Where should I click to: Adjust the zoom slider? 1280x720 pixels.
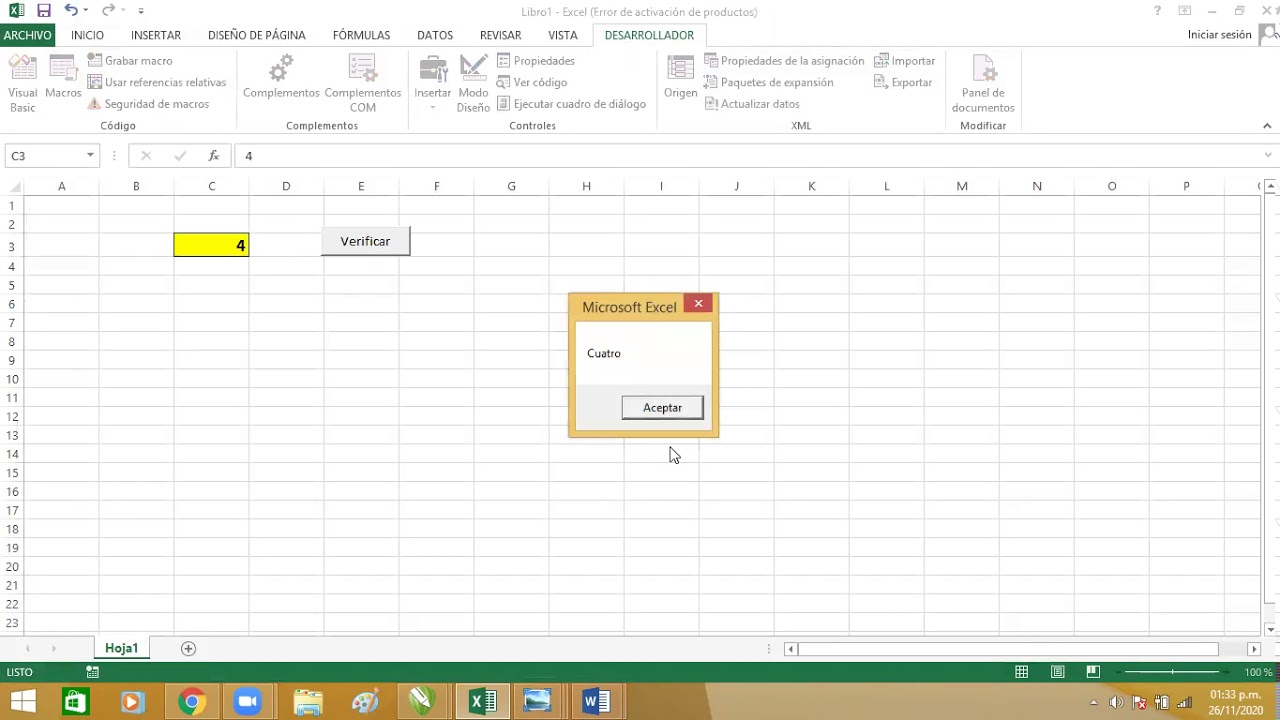(x=1172, y=672)
